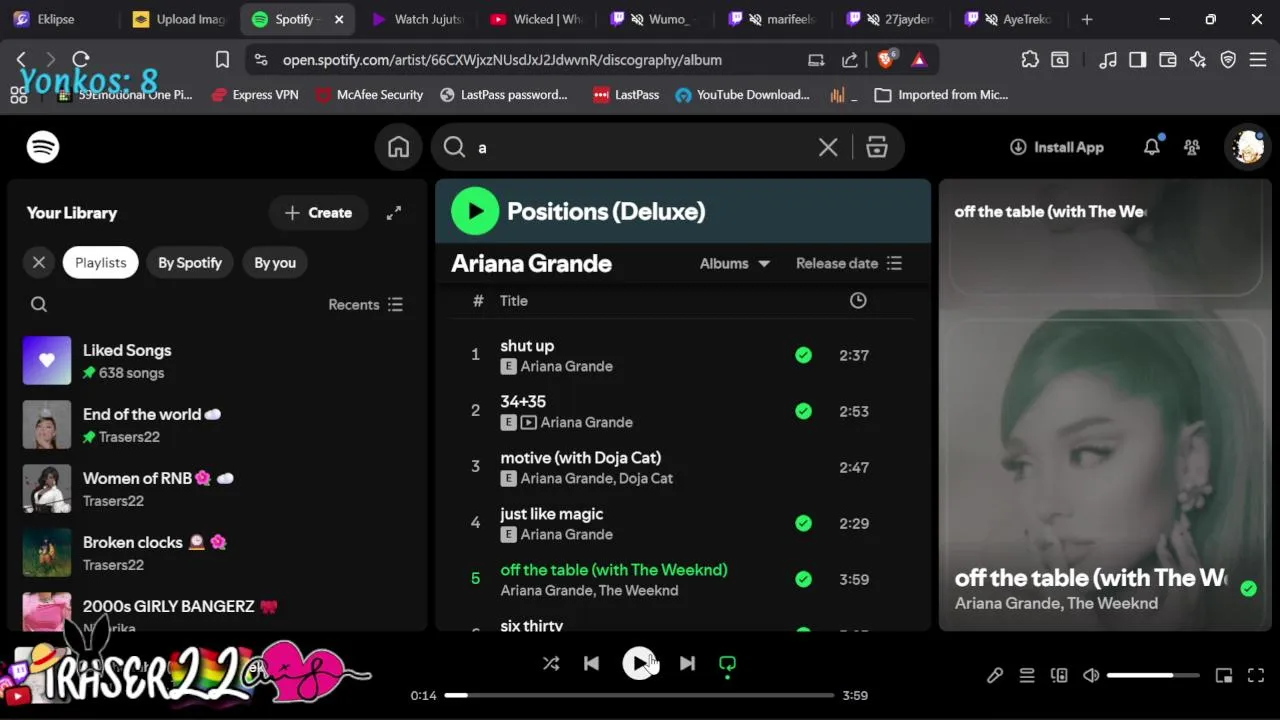1280x720 pixels.
Task: Toggle saved checkmark for 'just like magic'
Action: point(803,523)
